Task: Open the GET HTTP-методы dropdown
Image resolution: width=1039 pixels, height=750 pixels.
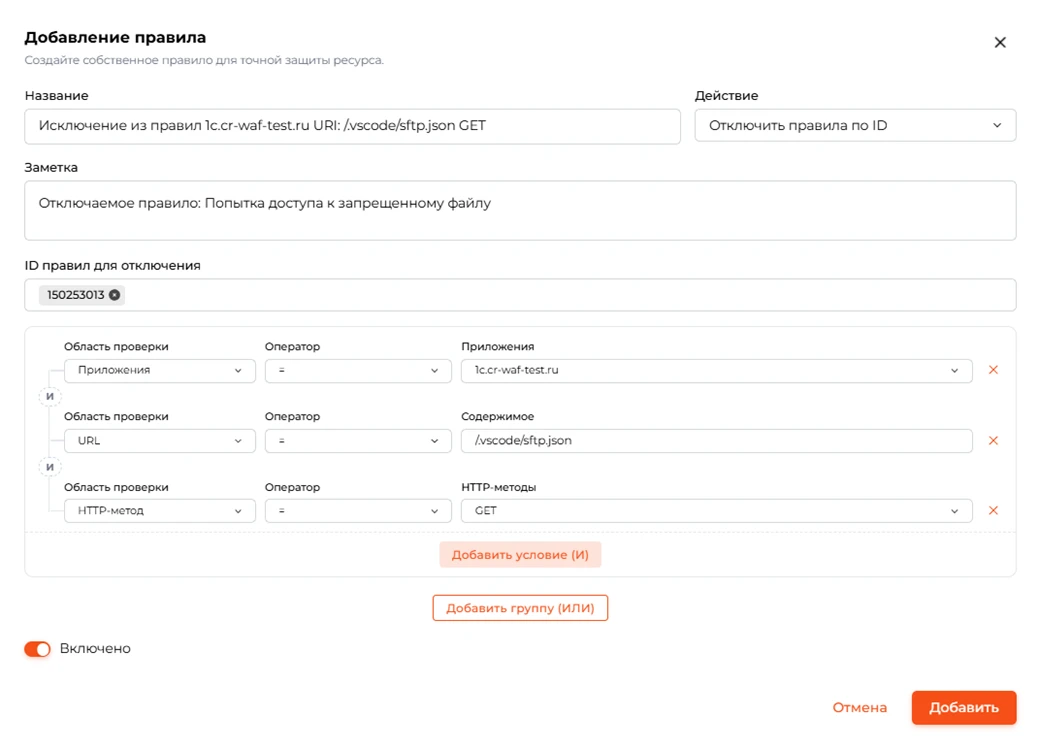Action: 716,511
